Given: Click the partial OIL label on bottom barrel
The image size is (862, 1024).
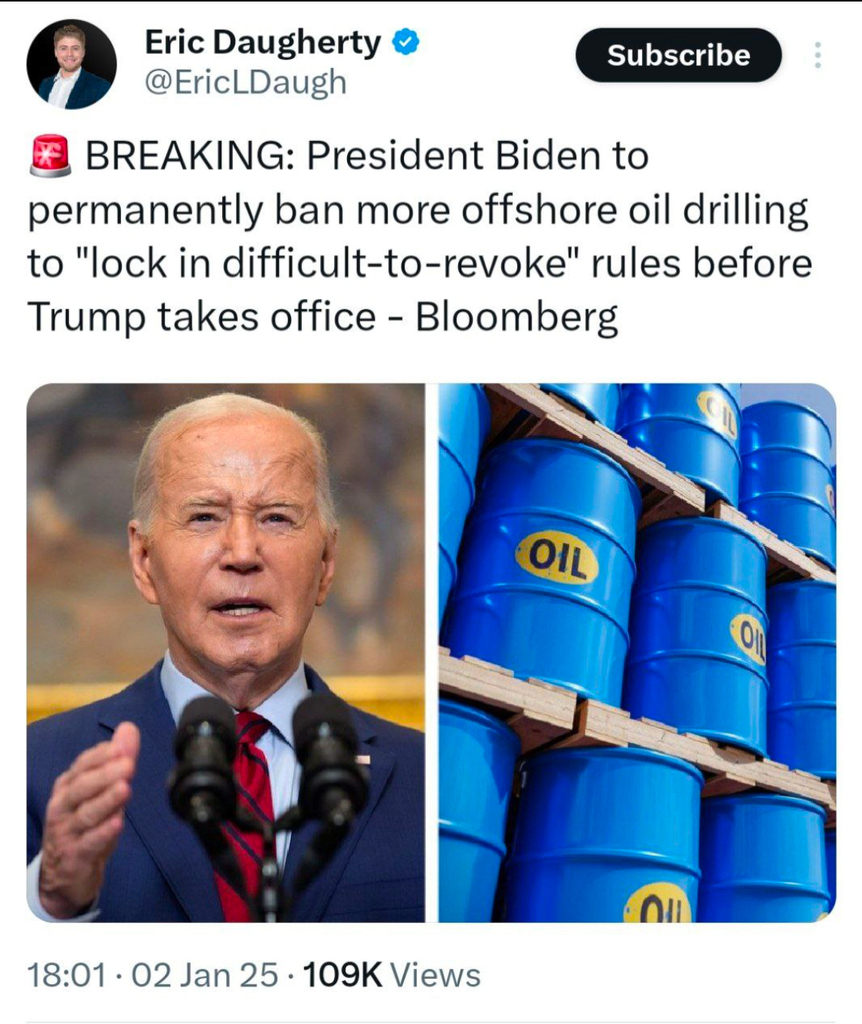Looking at the screenshot, I should [x=657, y=903].
